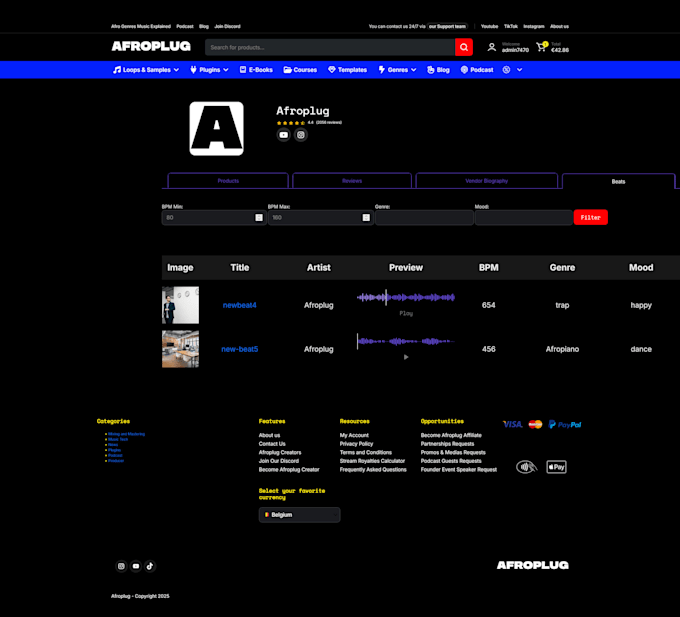Screen dimensions: 680x617
Task: Switch to the Reviews tab
Action: tap(352, 180)
